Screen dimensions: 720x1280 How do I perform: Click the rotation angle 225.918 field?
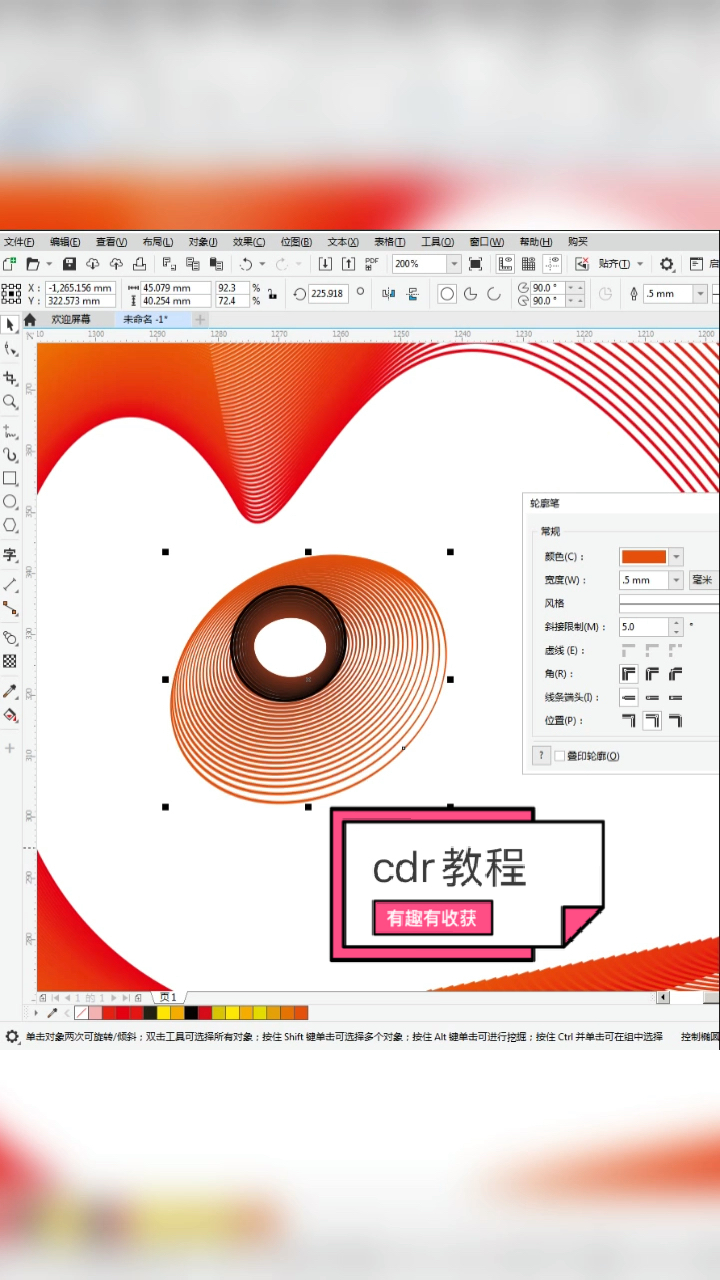pos(328,294)
